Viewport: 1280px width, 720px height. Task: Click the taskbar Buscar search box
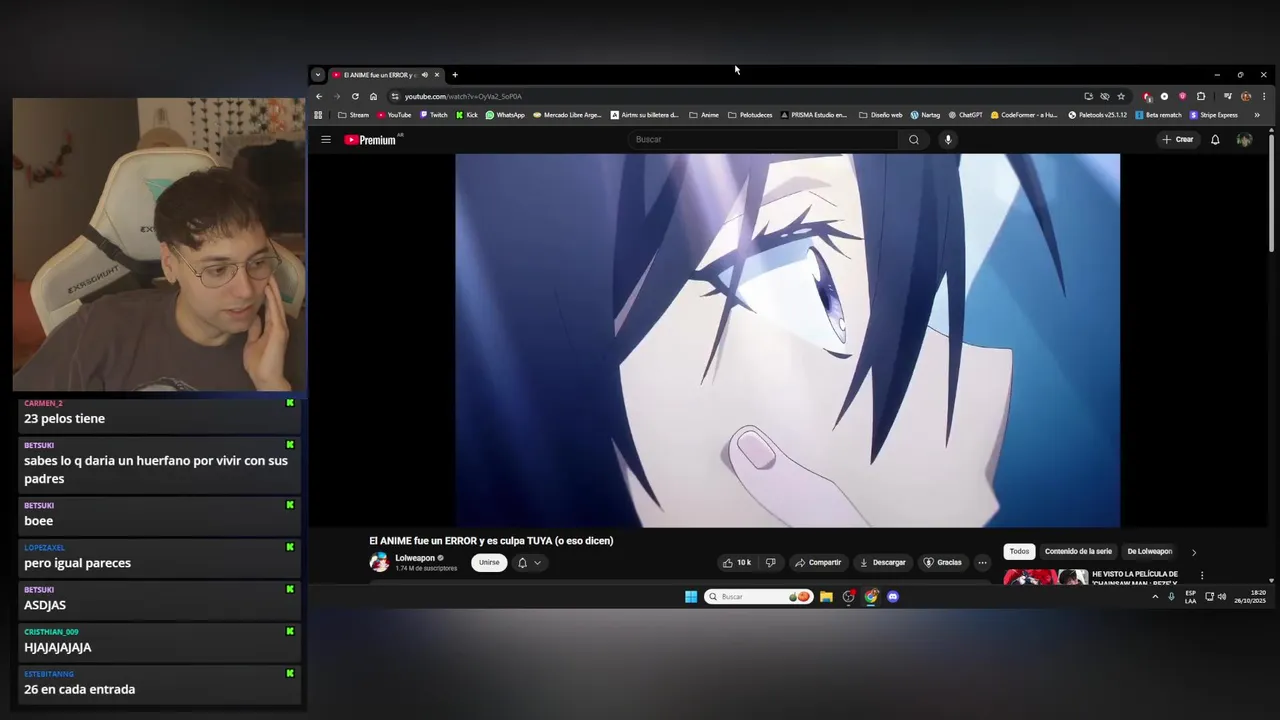click(757, 597)
